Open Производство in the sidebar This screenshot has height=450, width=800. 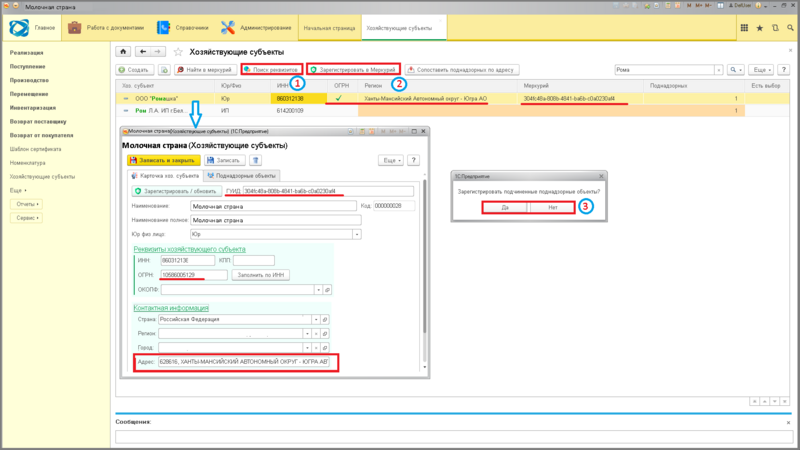29,80
